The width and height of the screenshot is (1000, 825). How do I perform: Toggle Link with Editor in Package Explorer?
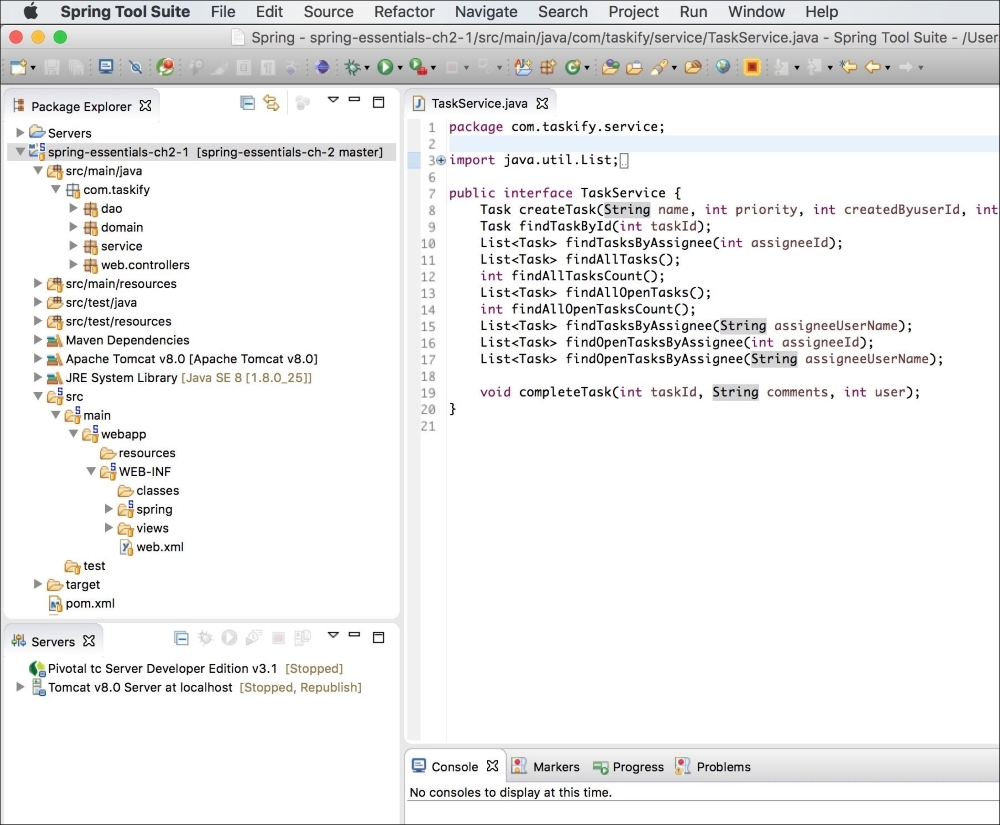[270, 101]
